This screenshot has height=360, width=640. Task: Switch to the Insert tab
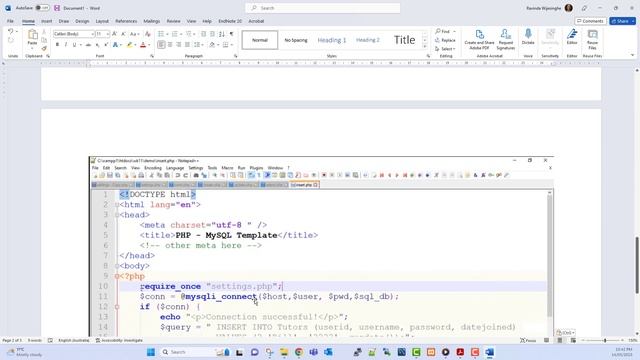coord(47,21)
